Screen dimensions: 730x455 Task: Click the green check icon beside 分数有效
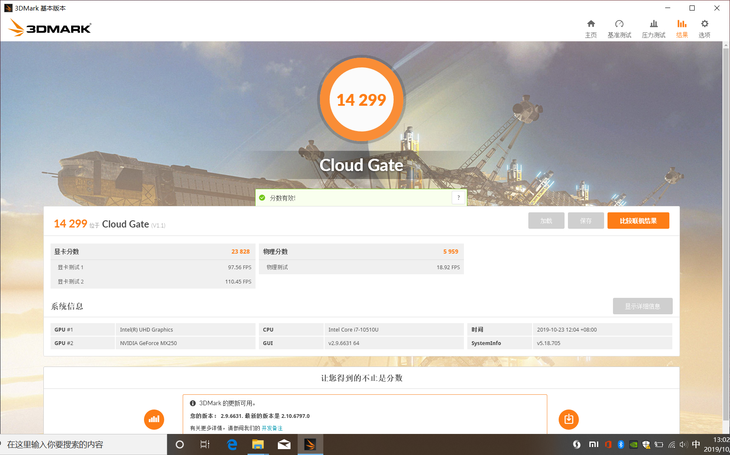262,198
